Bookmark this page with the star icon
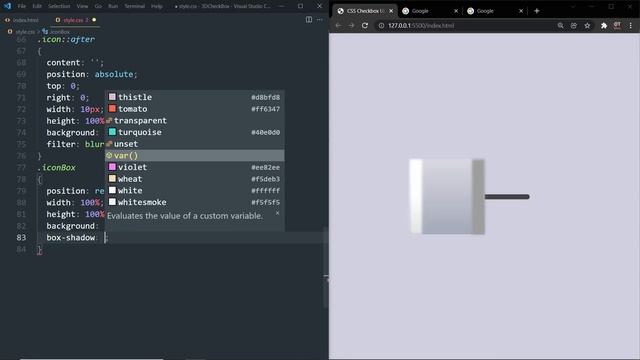 point(587,25)
